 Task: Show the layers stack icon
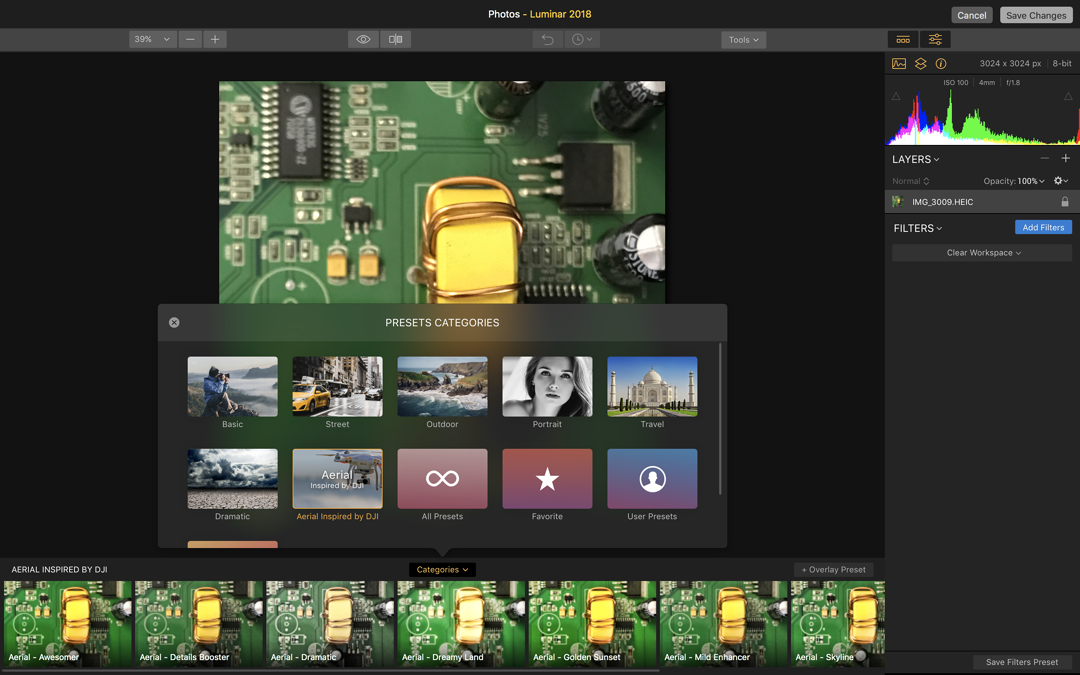pos(920,63)
